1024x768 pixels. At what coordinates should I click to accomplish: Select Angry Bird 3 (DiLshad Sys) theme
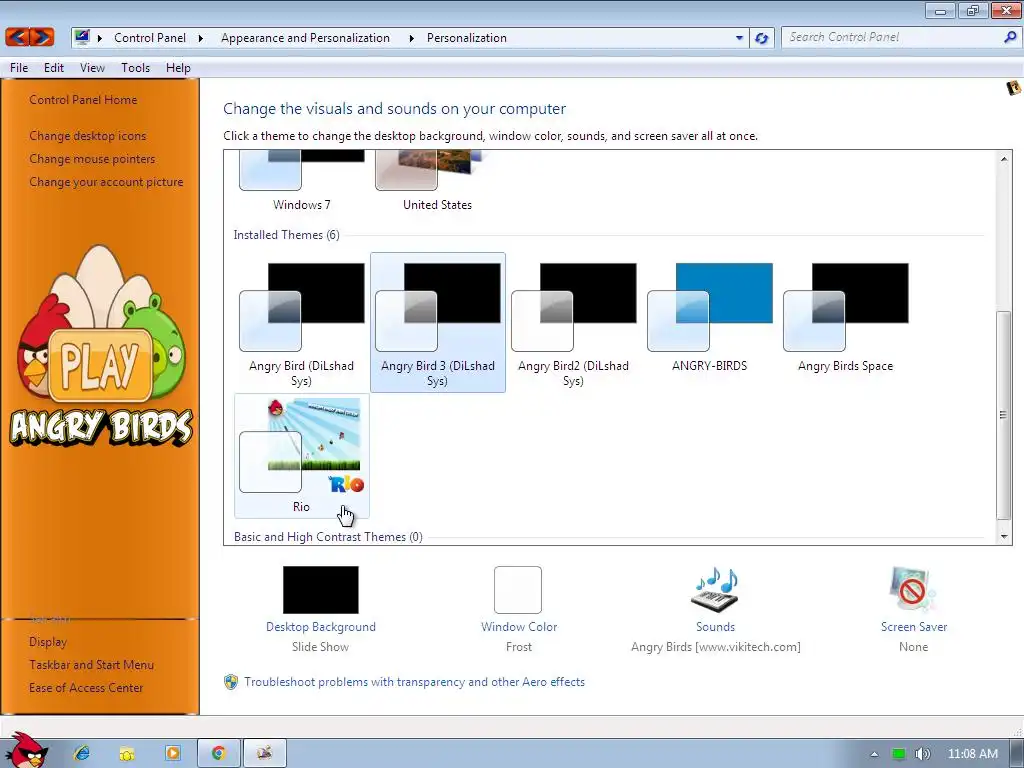438,323
